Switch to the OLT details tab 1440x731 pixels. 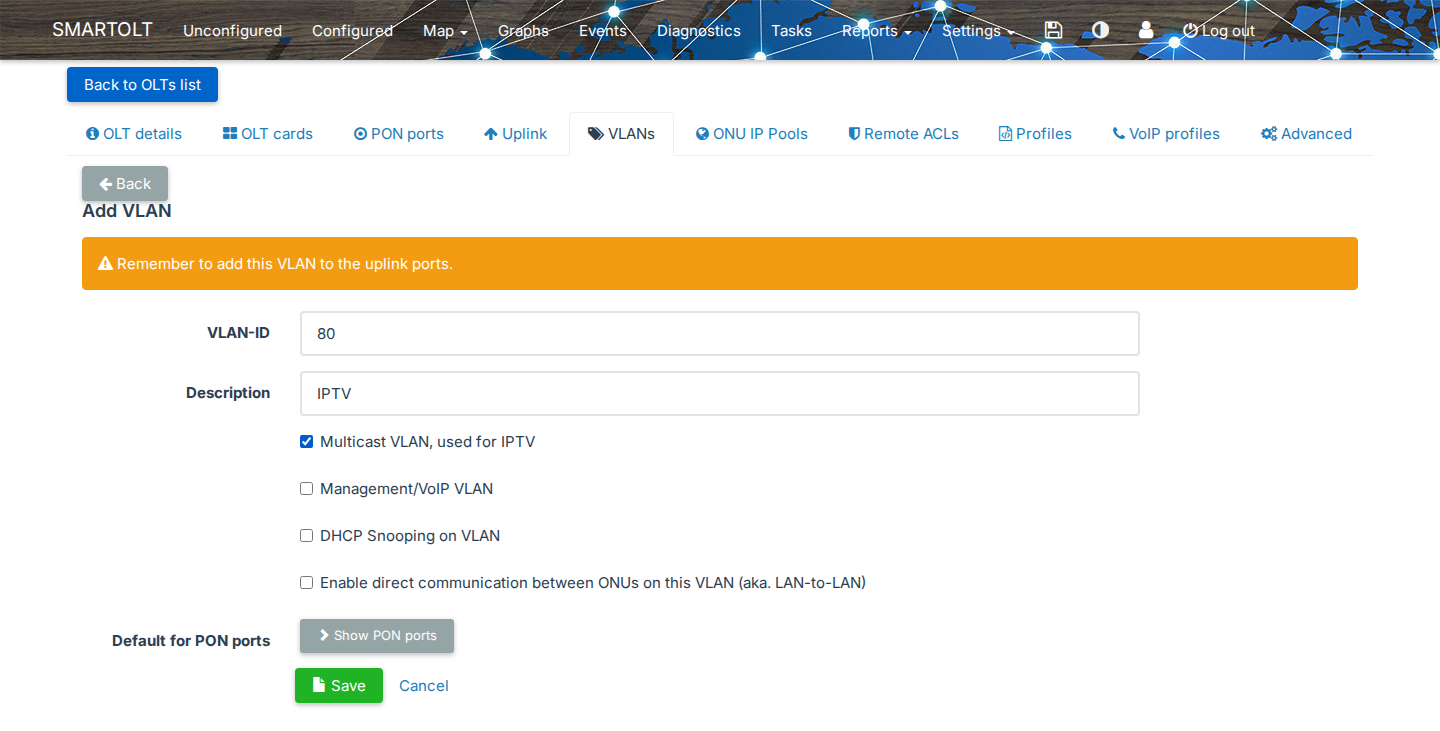(134, 134)
